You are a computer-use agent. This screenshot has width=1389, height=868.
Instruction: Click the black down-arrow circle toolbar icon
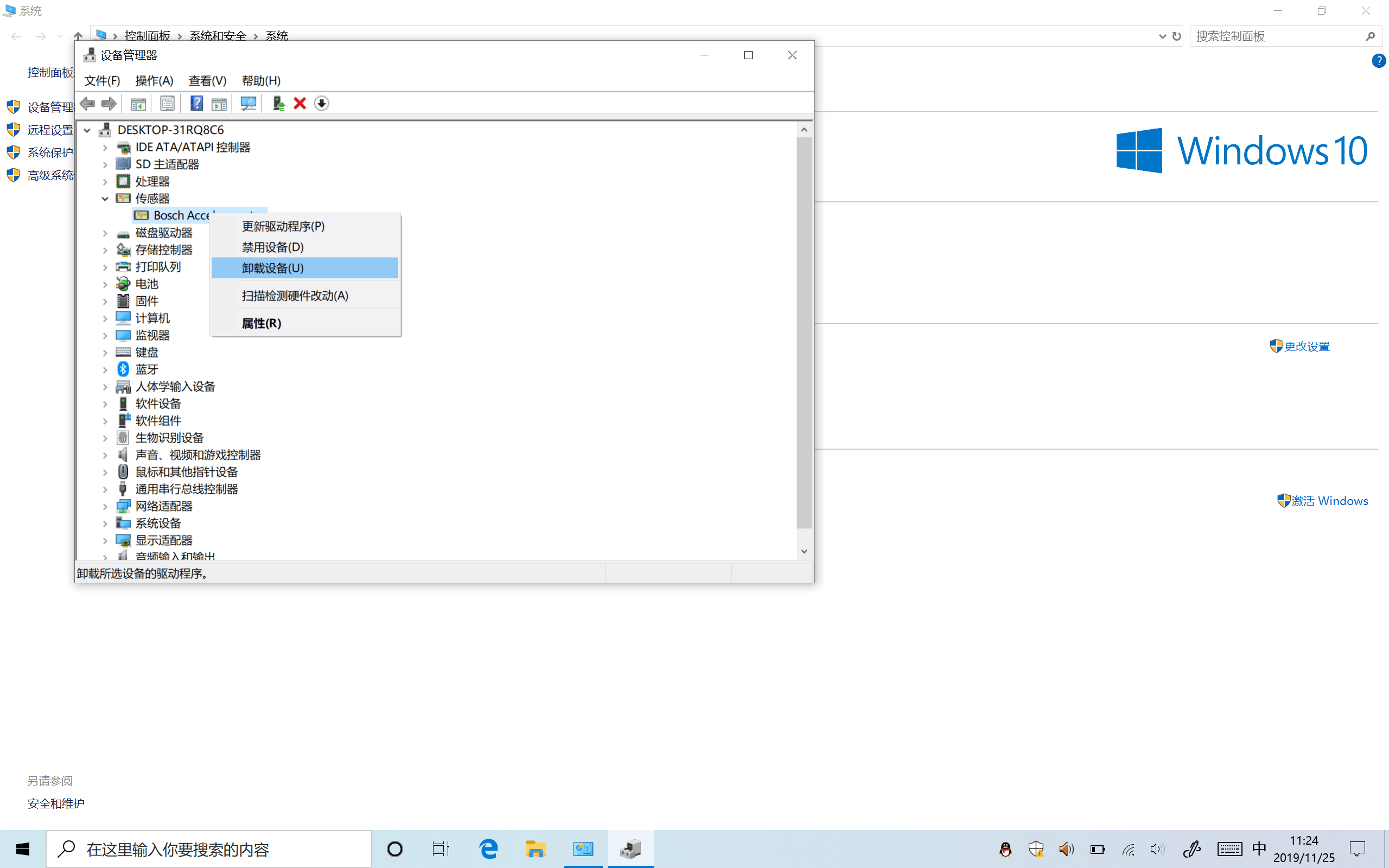tap(321, 103)
